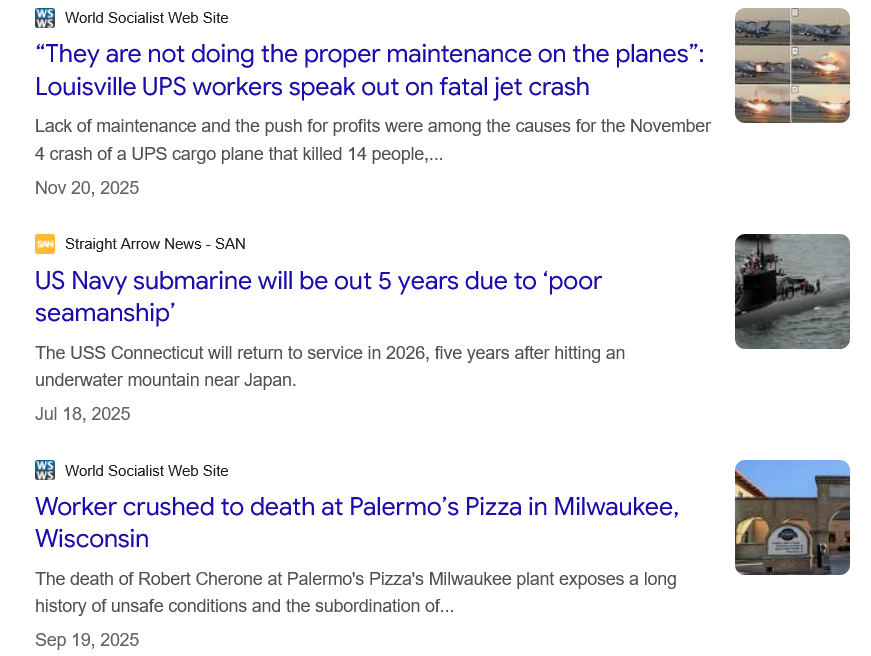Click the WSWS favicon next to the Palermo's Pizza story
This screenshot has width=871, height=656.
coord(45,470)
